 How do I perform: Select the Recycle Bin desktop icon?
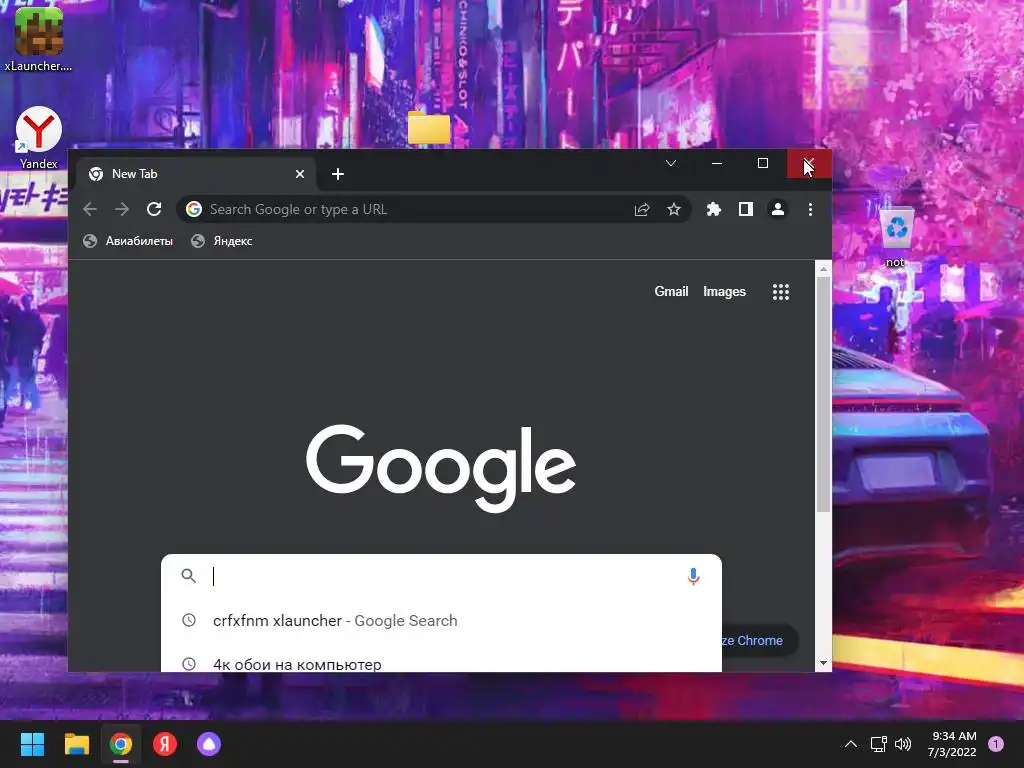(896, 236)
